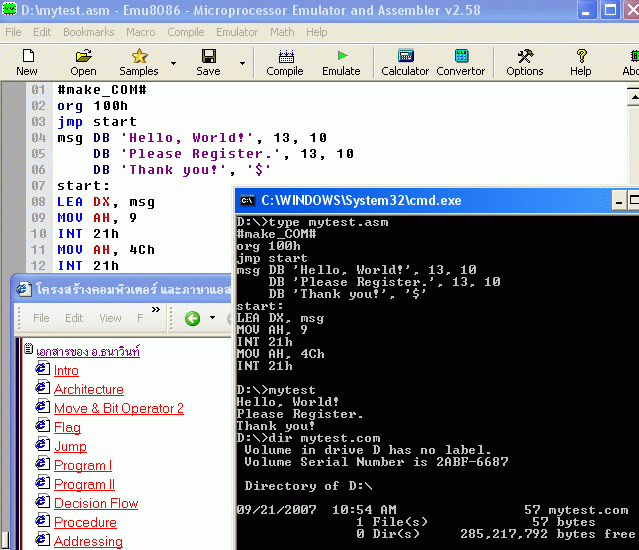Screen dimensions: 639x550
Task: Expand the Samples dropdown arrow
Action: click(x=173, y=63)
